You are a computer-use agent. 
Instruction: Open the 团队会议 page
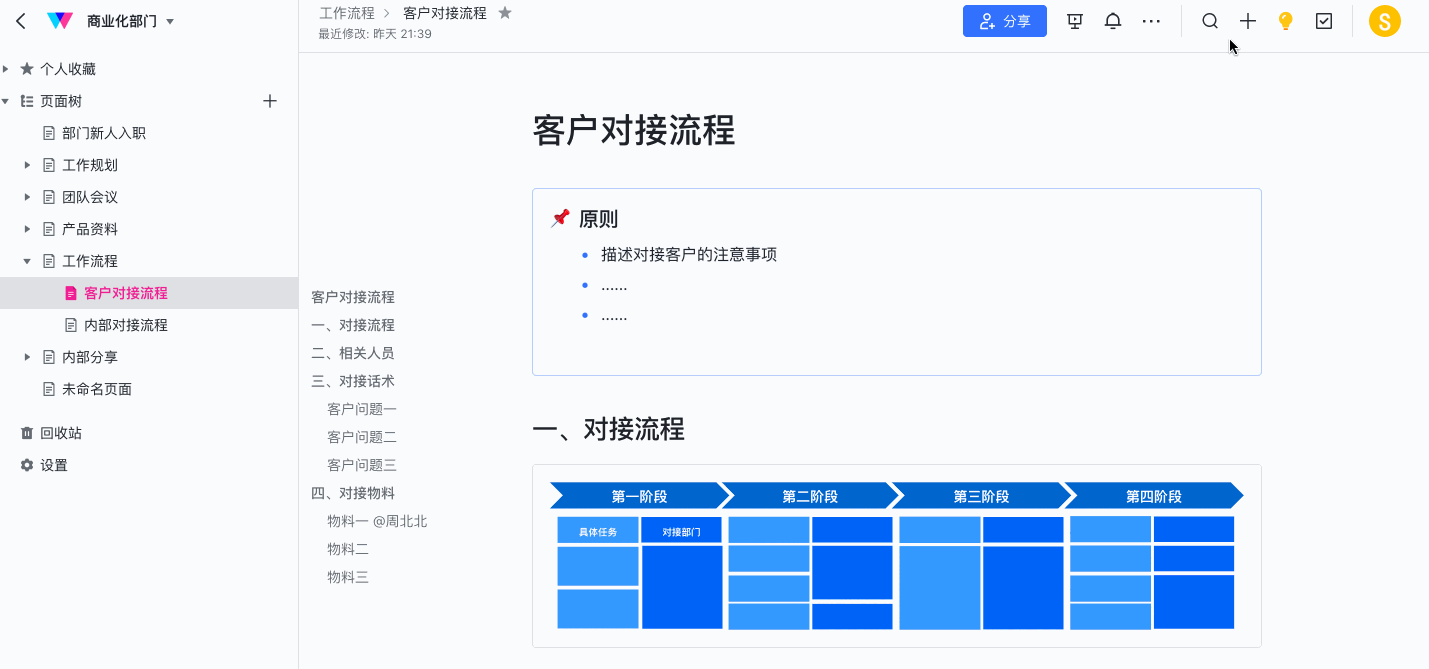pyautogui.click(x=90, y=197)
